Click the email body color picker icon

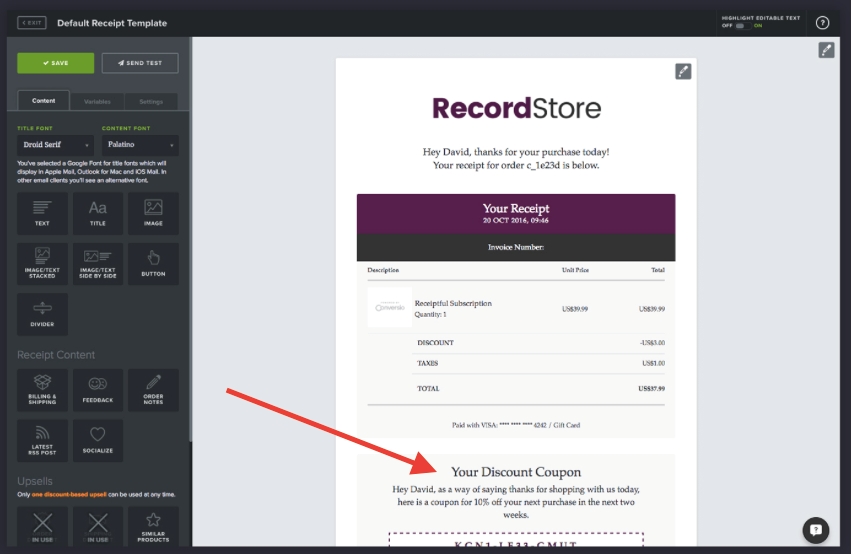point(683,71)
